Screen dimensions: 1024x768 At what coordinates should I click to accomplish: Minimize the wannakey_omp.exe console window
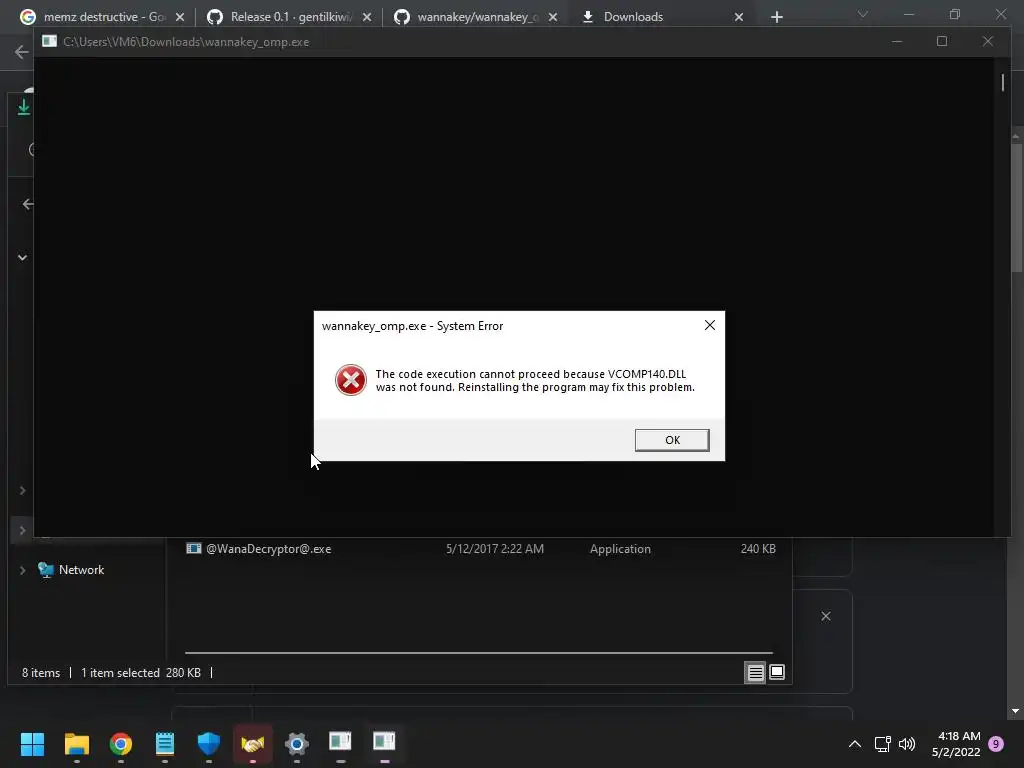pos(897,42)
